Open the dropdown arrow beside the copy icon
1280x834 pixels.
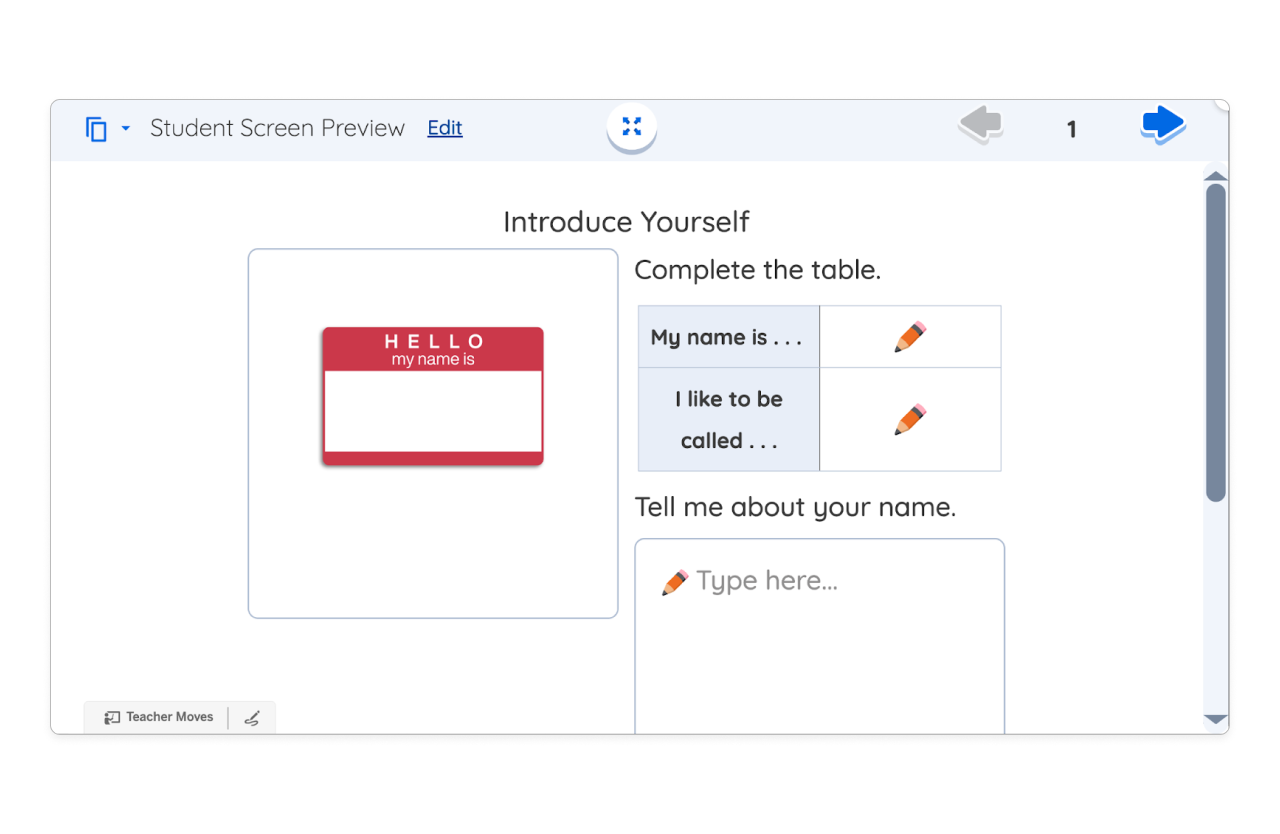point(125,129)
